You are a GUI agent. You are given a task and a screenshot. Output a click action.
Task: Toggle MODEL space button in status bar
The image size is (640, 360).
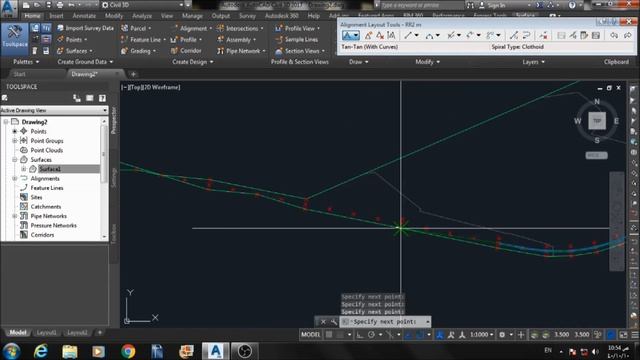(x=311, y=335)
